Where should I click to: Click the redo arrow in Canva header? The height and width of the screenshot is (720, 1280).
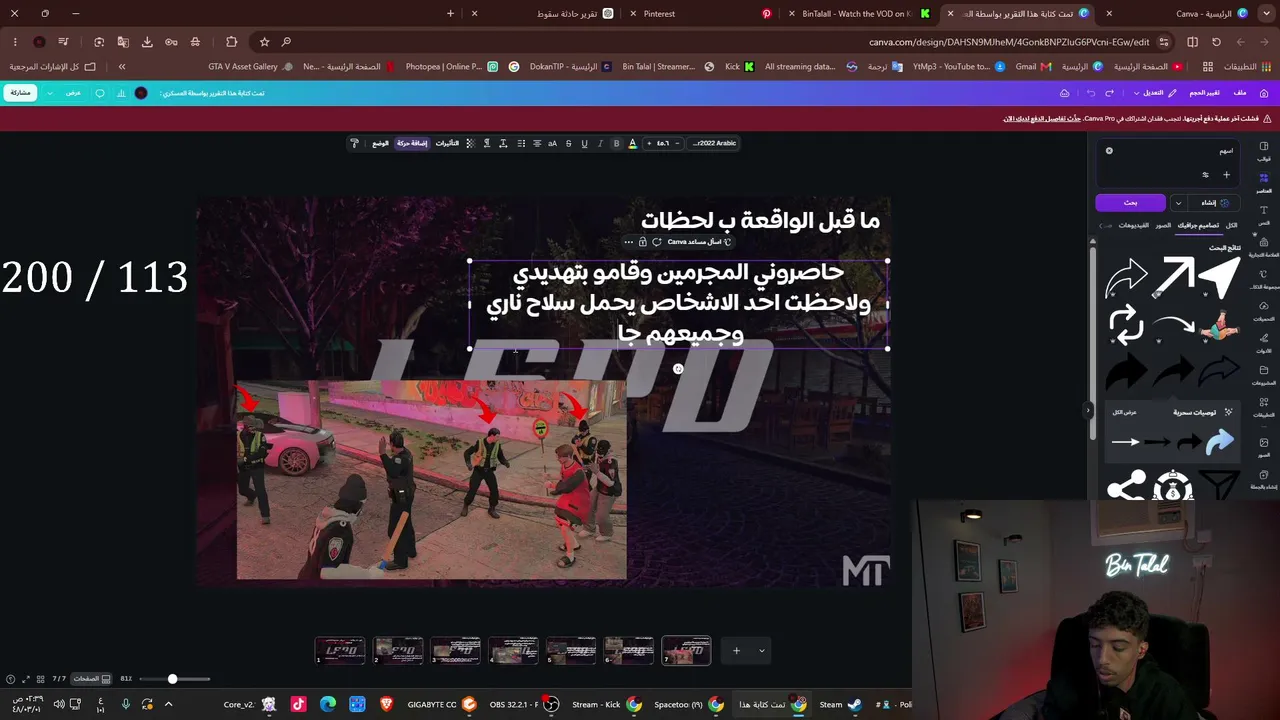tap(1109, 93)
